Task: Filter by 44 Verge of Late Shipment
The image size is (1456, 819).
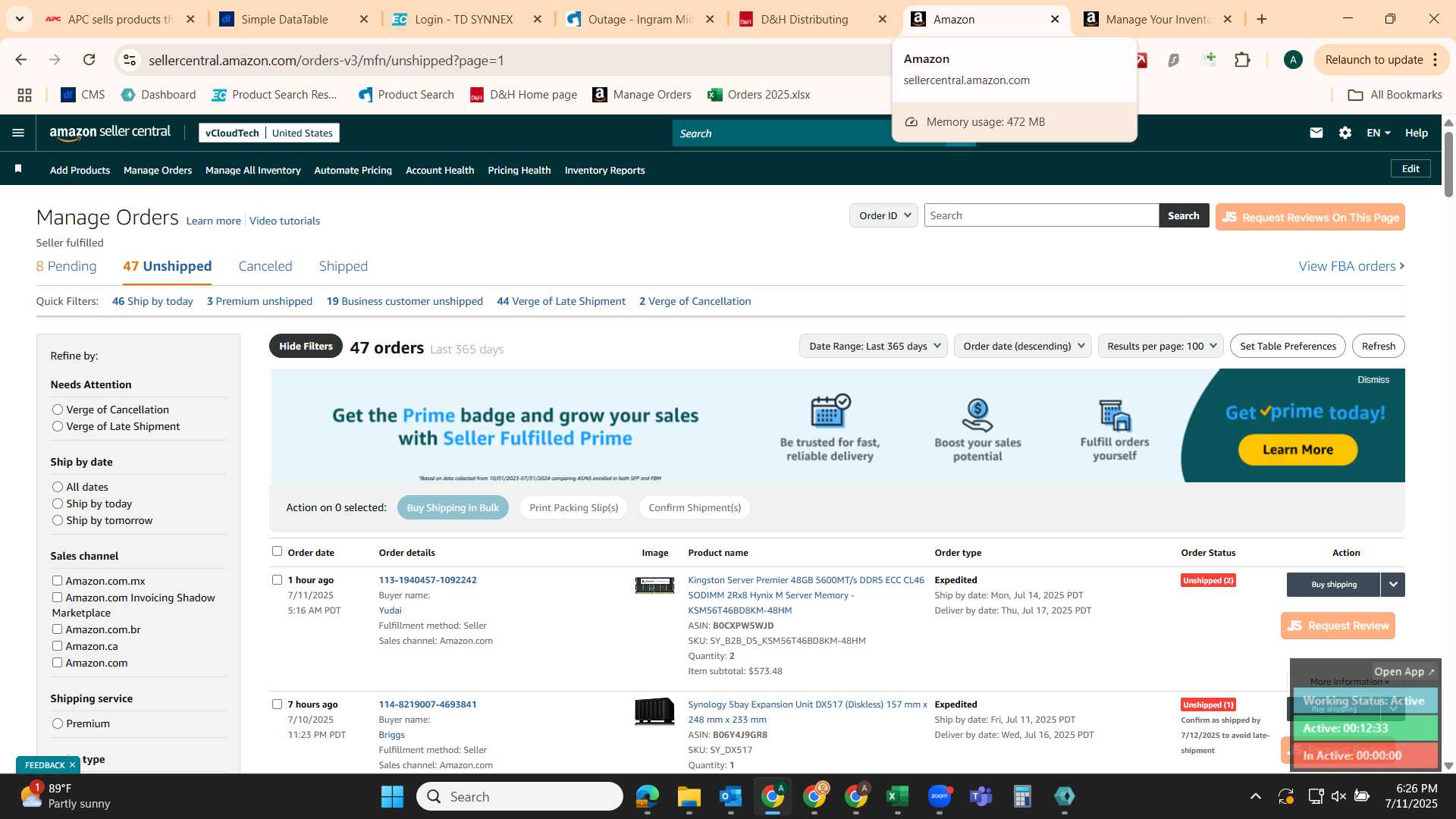Action: [x=561, y=301]
